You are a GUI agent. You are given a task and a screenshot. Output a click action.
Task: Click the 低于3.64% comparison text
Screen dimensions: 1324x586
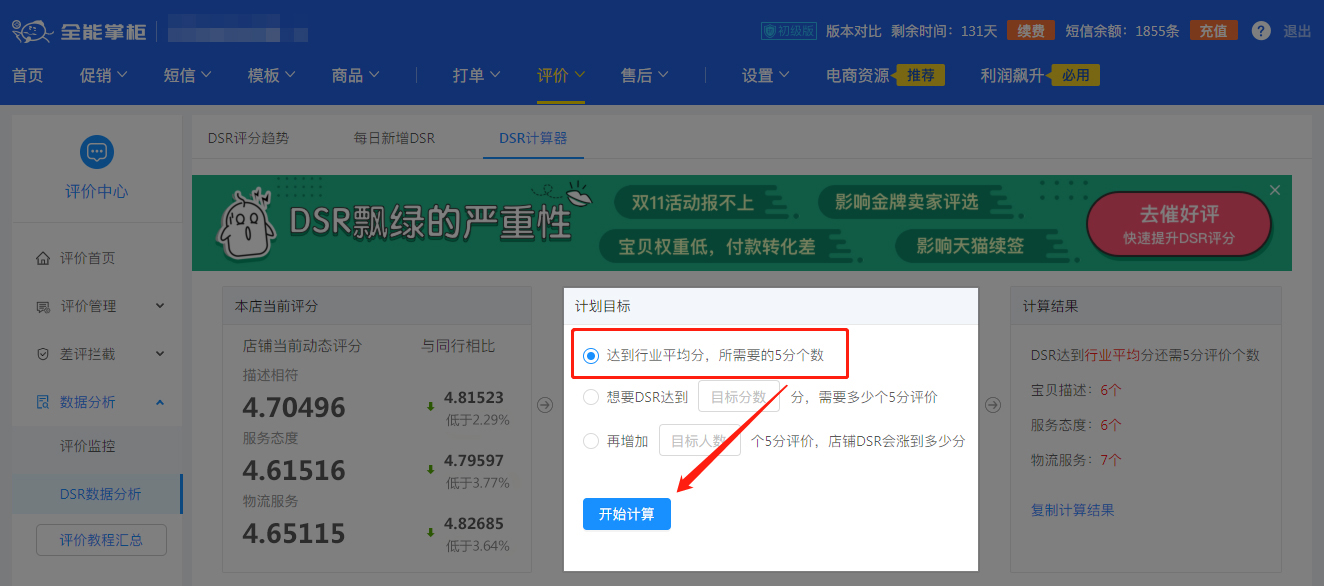477,546
